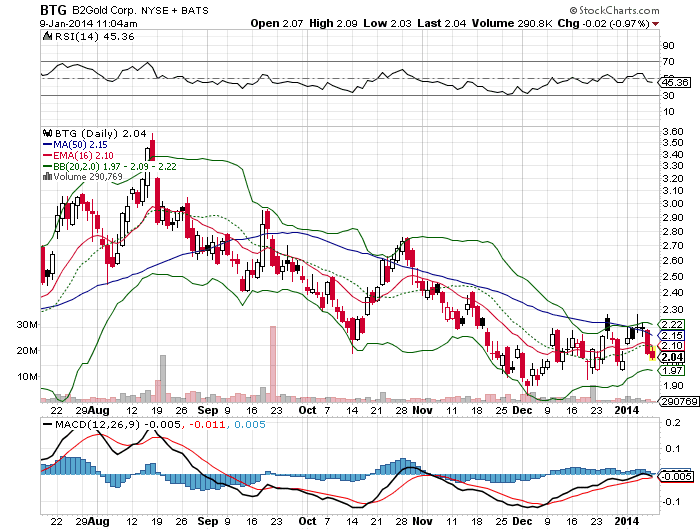The width and height of the screenshot is (700, 530).
Task: Click the EMA(16) 2.10 legend text
Action: [83, 155]
